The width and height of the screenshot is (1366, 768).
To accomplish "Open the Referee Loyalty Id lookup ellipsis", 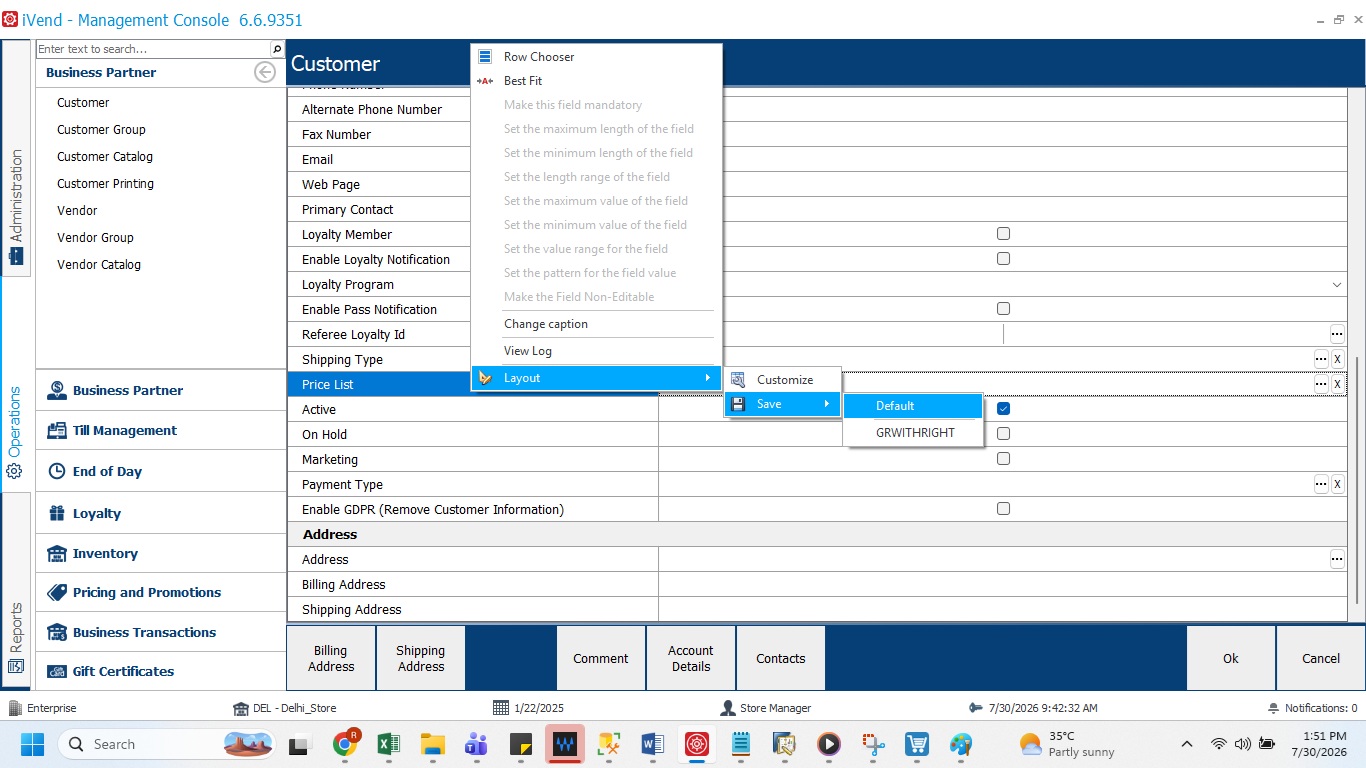I will 1337,335.
